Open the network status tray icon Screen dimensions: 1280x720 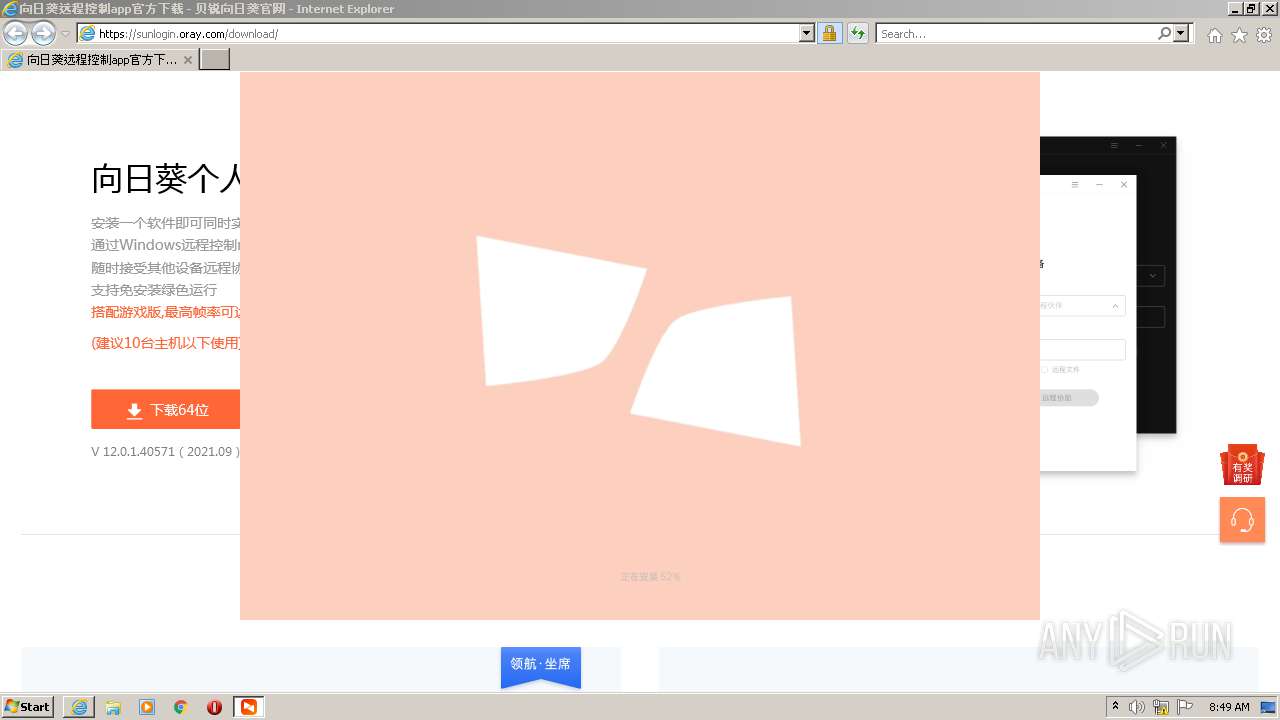[1161, 707]
